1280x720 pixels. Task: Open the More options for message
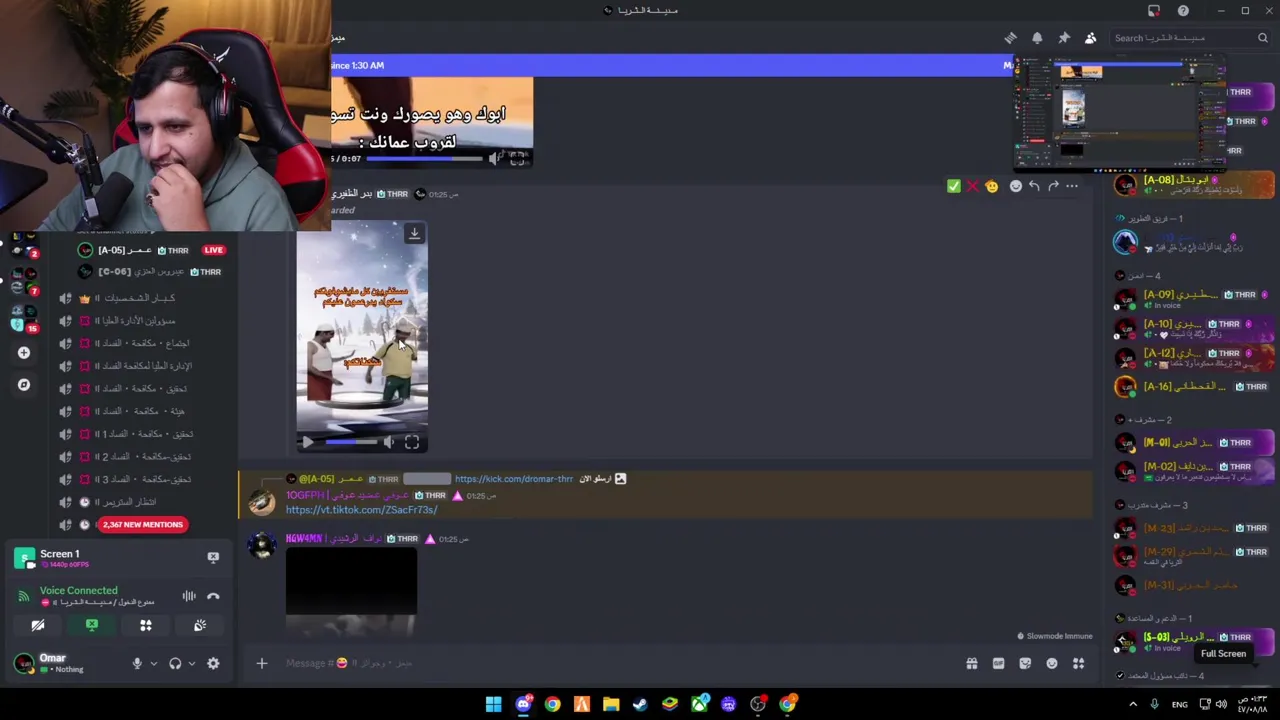1072,186
